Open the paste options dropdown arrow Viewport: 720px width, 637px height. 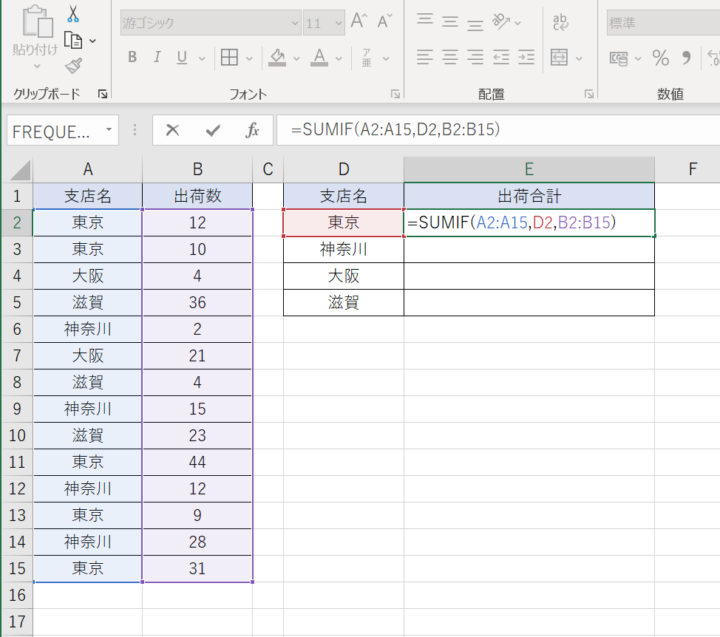point(37,66)
